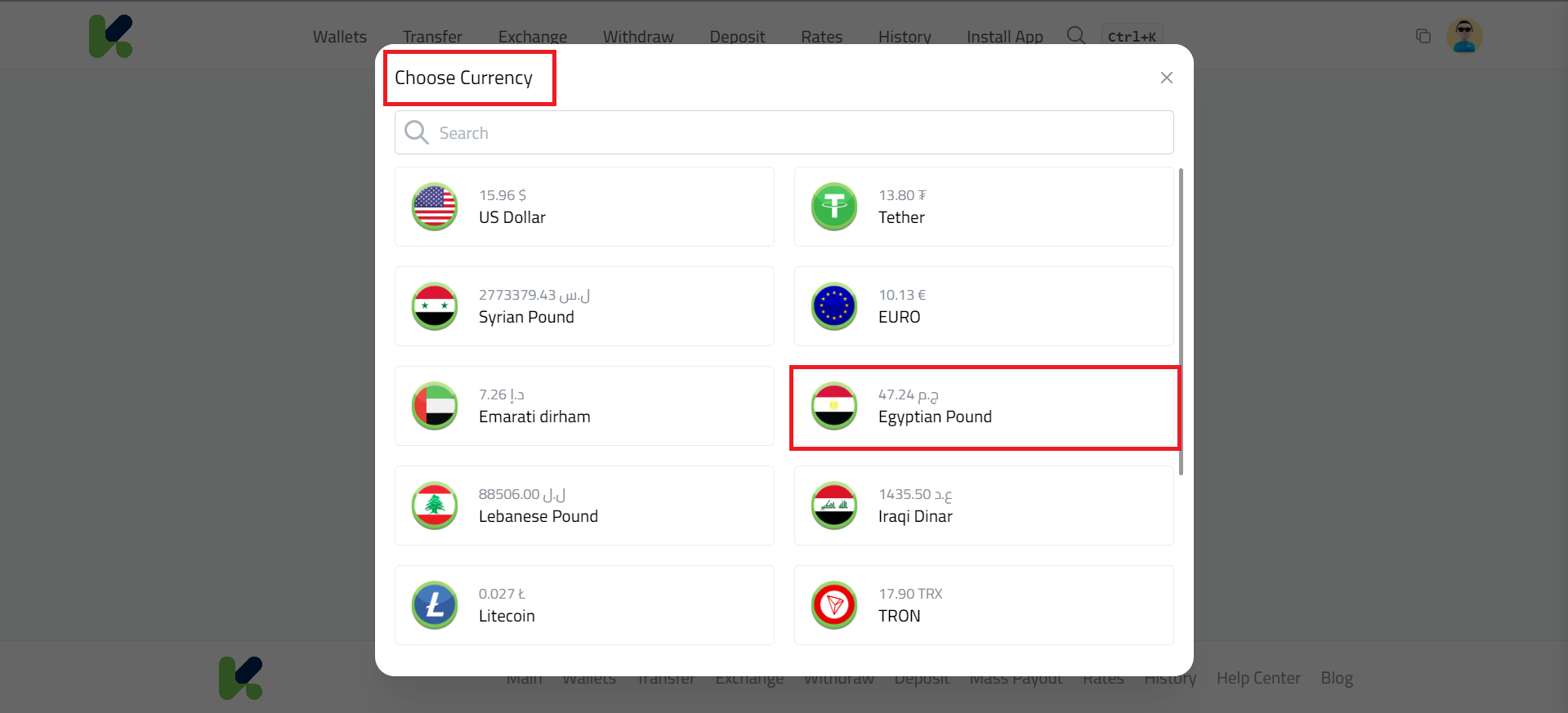Click the copy icon near avatar

pyautogui.click(x=1423, y=36)
